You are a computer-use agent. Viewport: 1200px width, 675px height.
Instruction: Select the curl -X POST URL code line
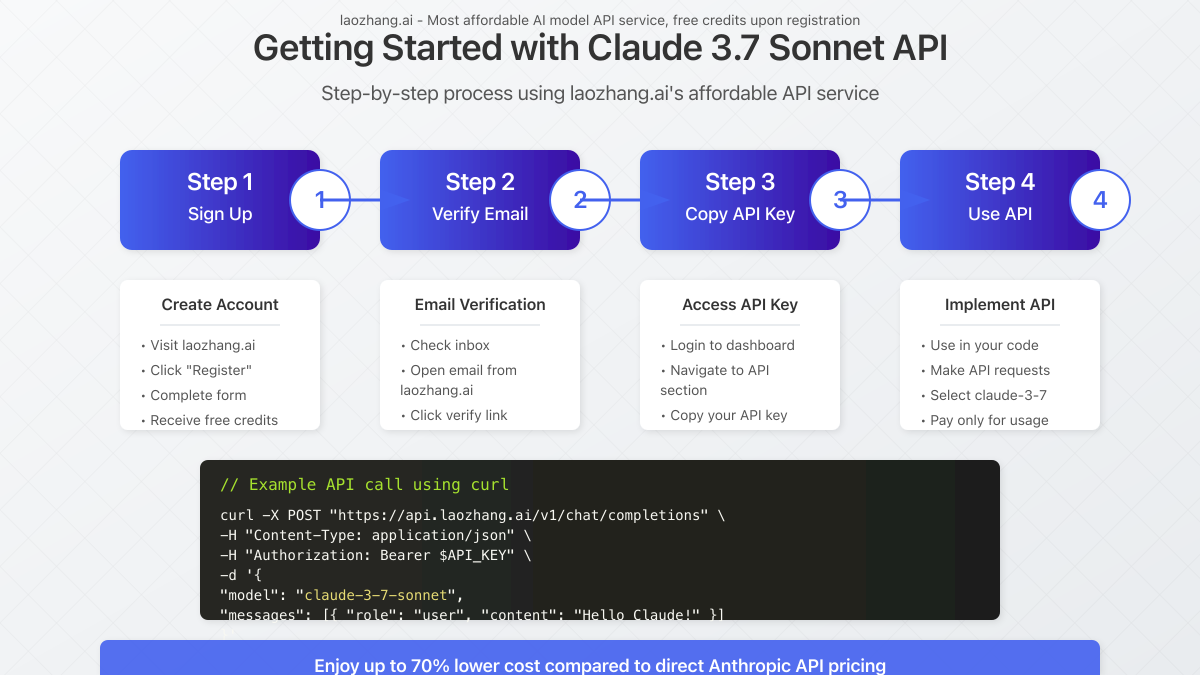[472, 516]
